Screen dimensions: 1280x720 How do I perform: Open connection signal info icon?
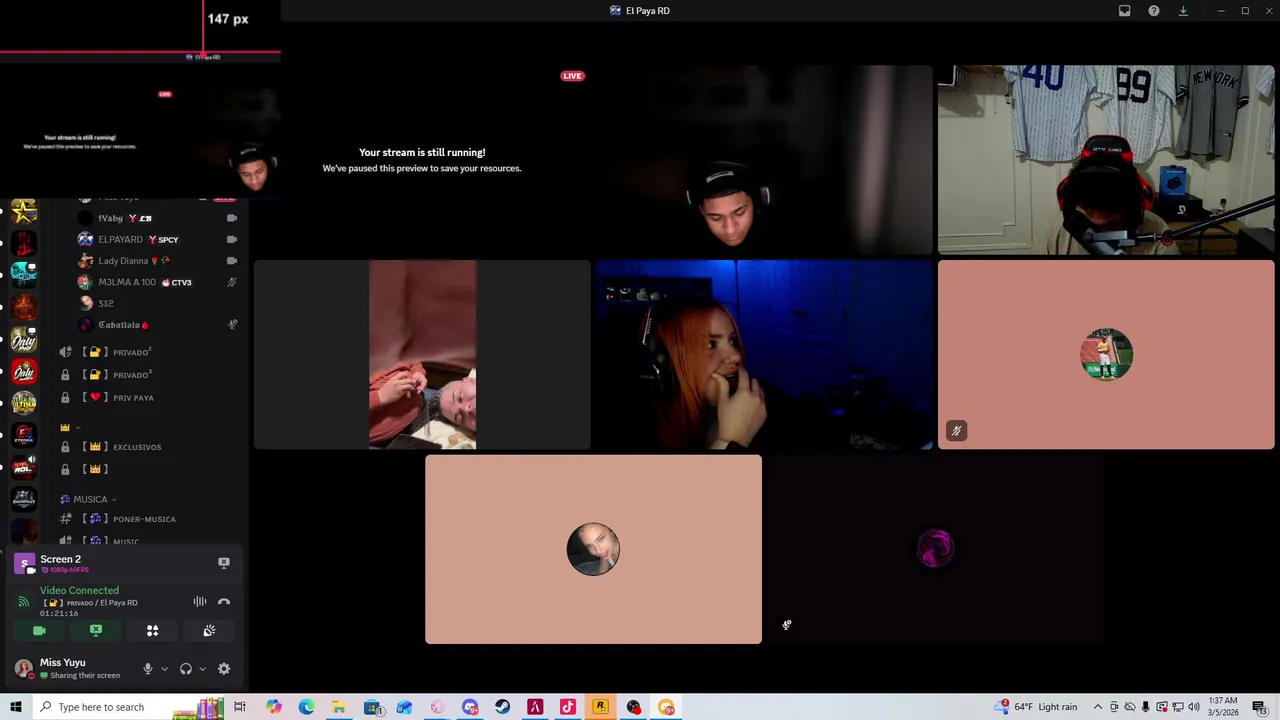(x=24, y=602)
